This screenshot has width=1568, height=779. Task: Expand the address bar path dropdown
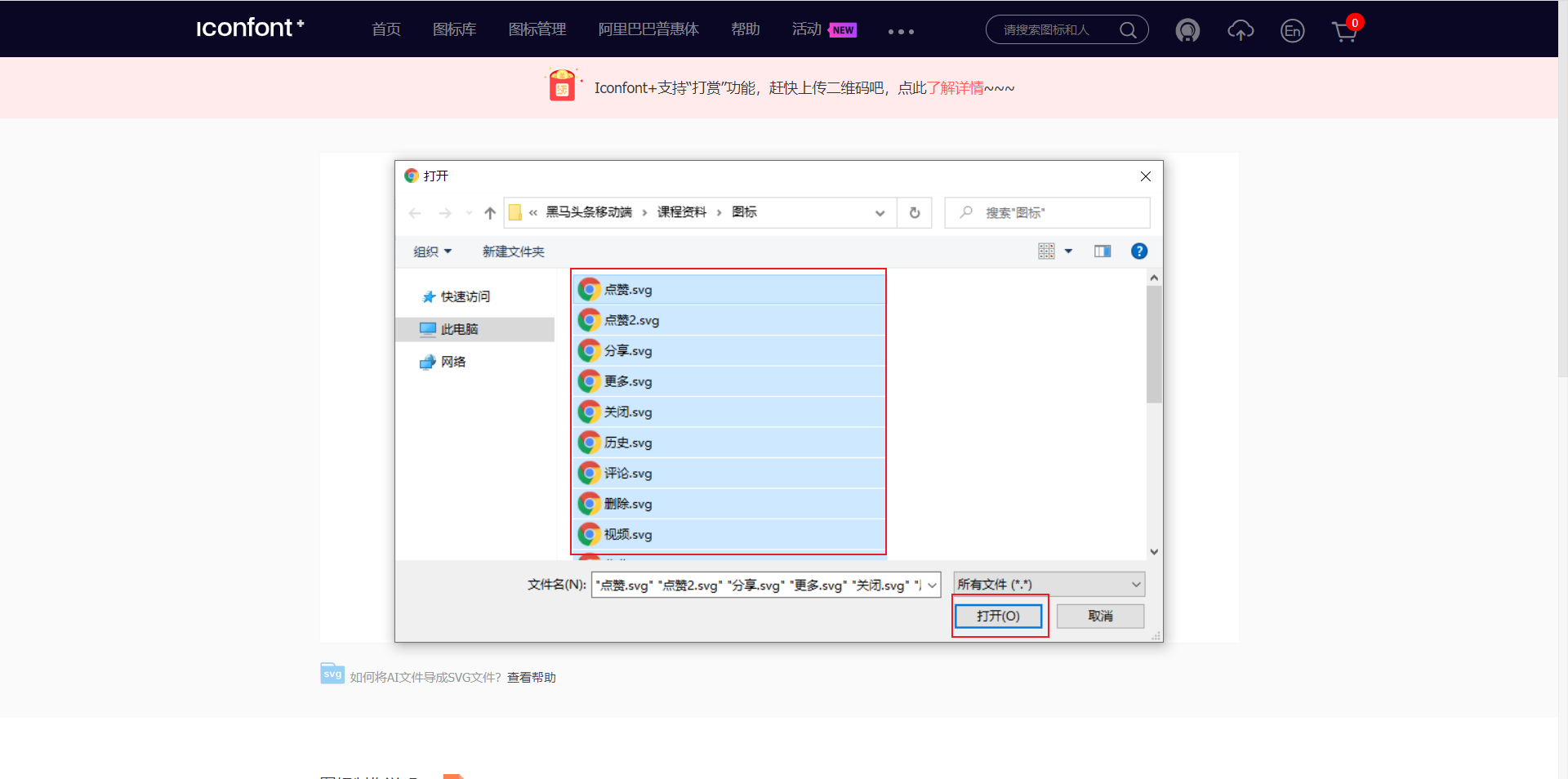(x=880, y=213)
